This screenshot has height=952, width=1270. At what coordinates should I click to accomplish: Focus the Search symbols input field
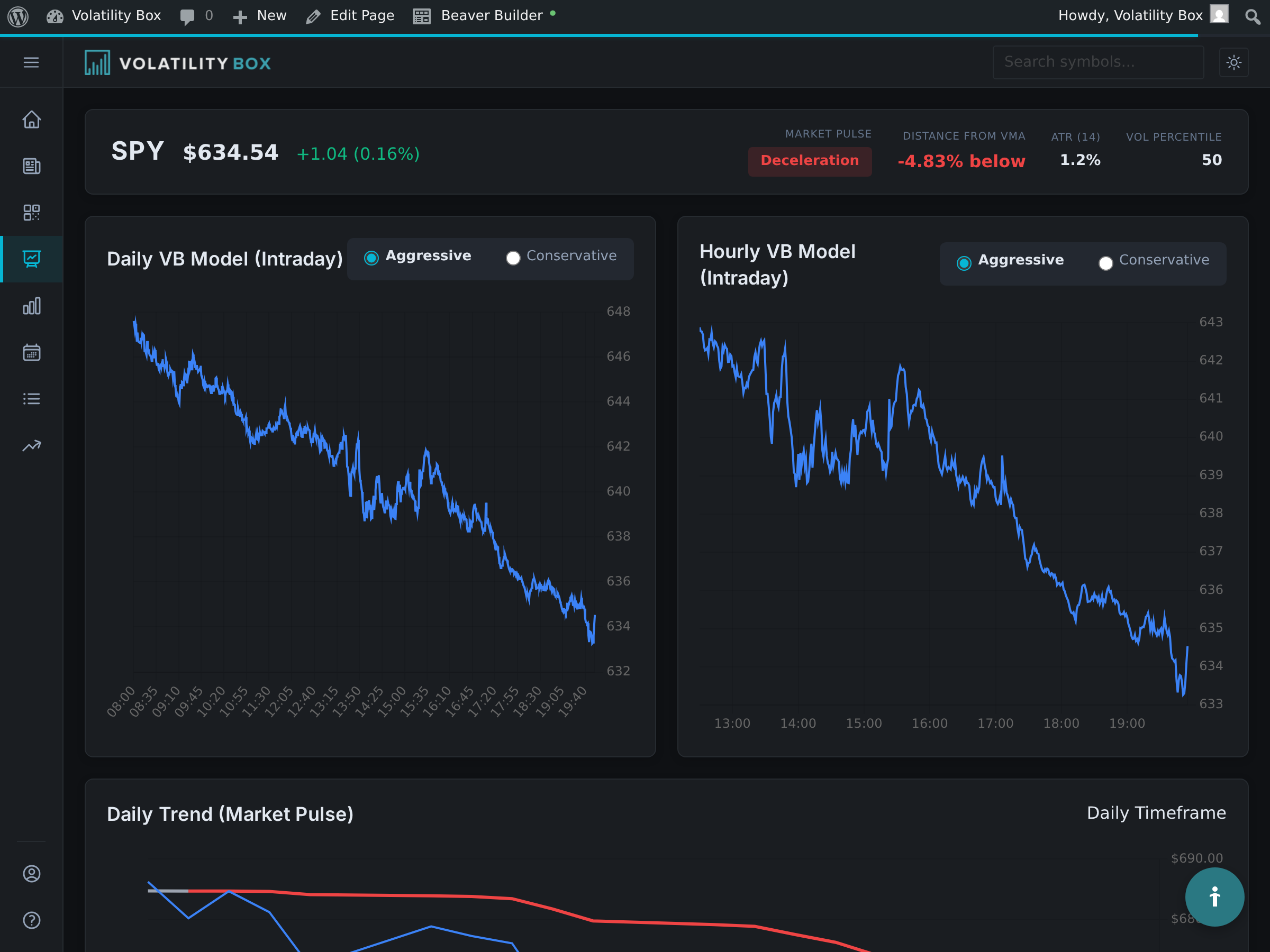pos(1098,62)
